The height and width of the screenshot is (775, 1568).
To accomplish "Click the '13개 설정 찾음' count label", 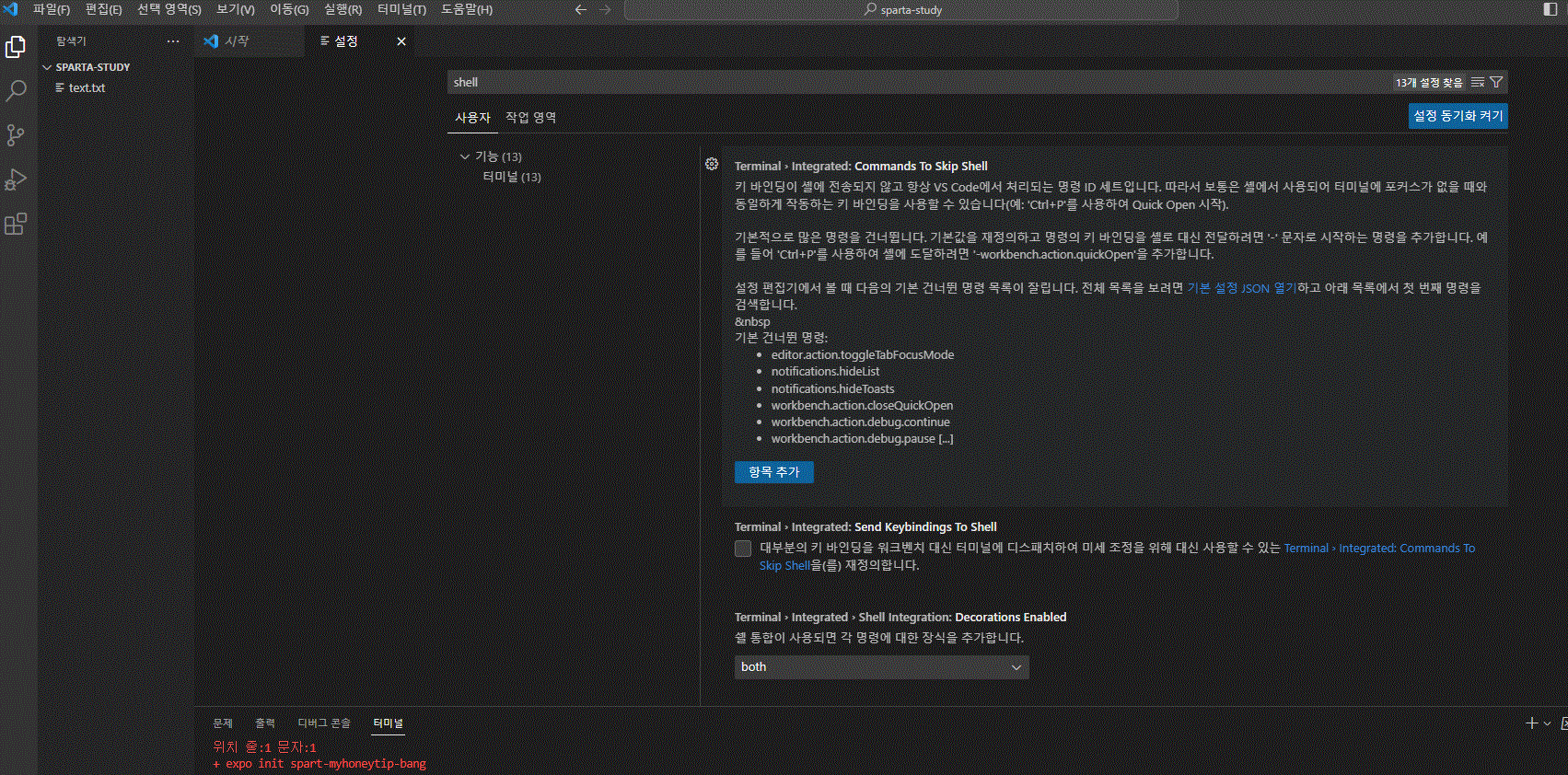I will click(x=1429, y=83).
